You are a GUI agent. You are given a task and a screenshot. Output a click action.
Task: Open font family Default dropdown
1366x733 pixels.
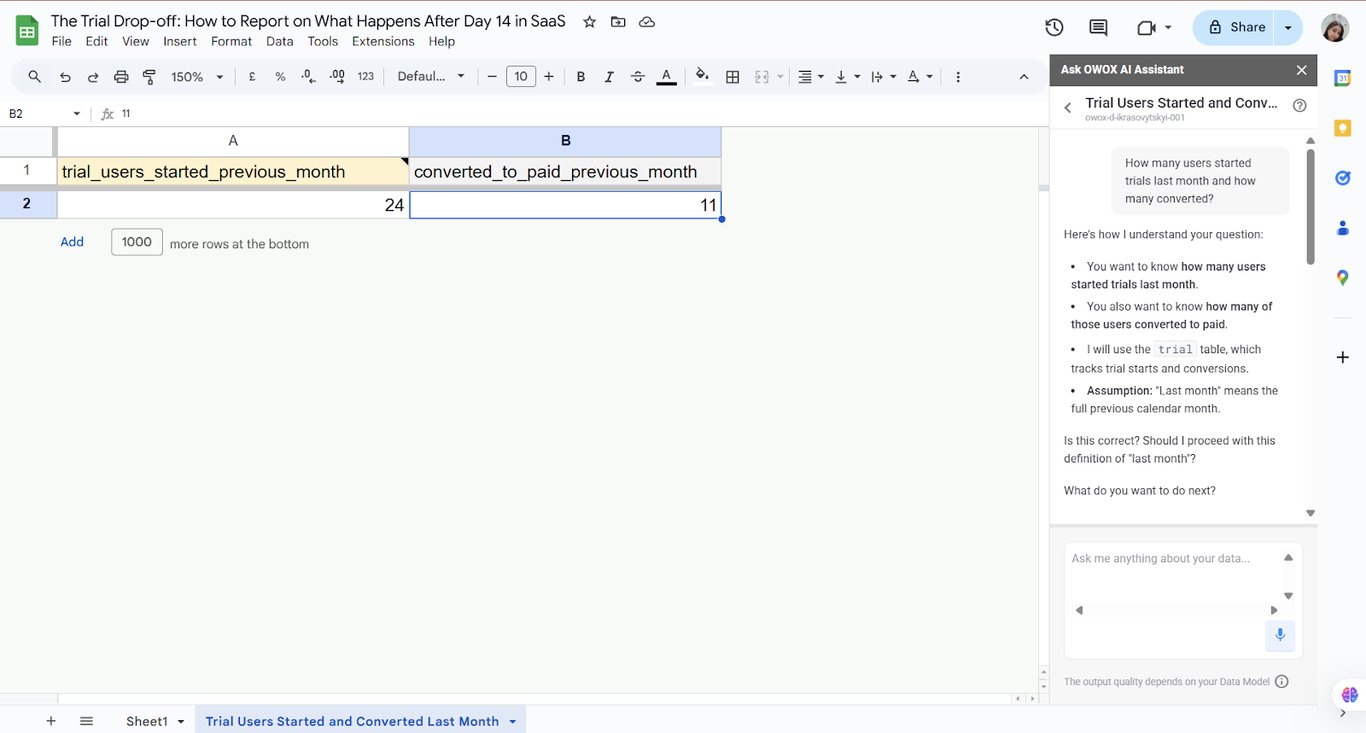pos(431,76)
